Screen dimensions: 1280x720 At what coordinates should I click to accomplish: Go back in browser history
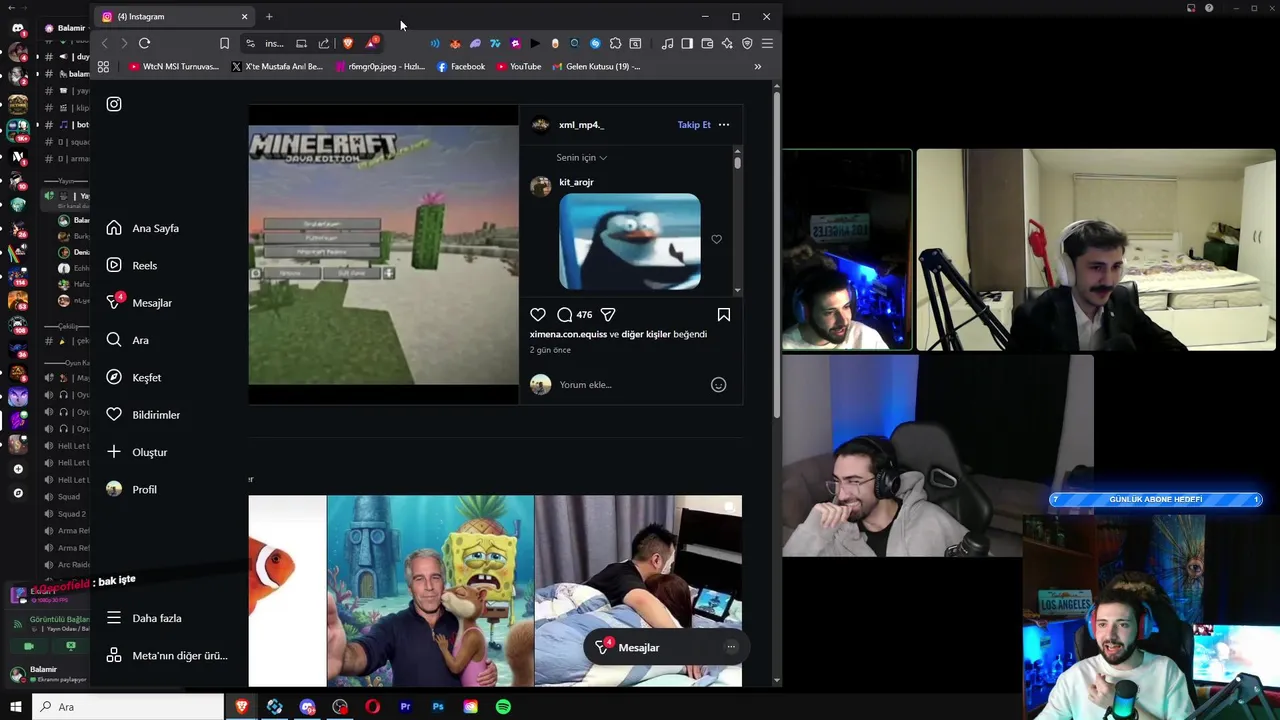[104, 43]
